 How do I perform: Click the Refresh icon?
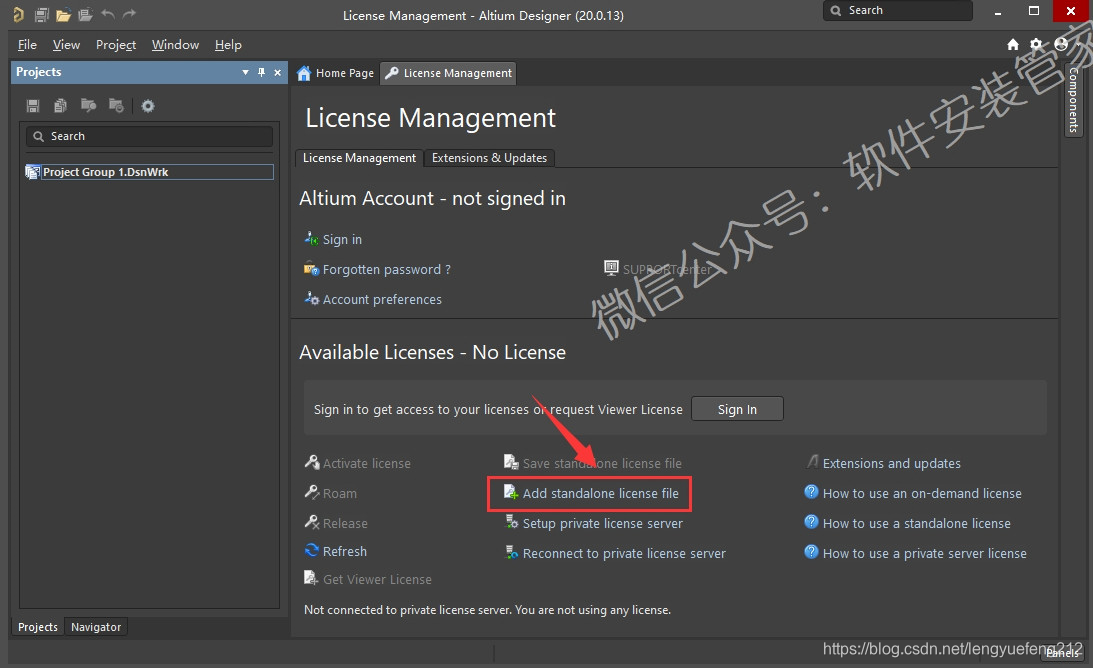(x=312, y=550)
